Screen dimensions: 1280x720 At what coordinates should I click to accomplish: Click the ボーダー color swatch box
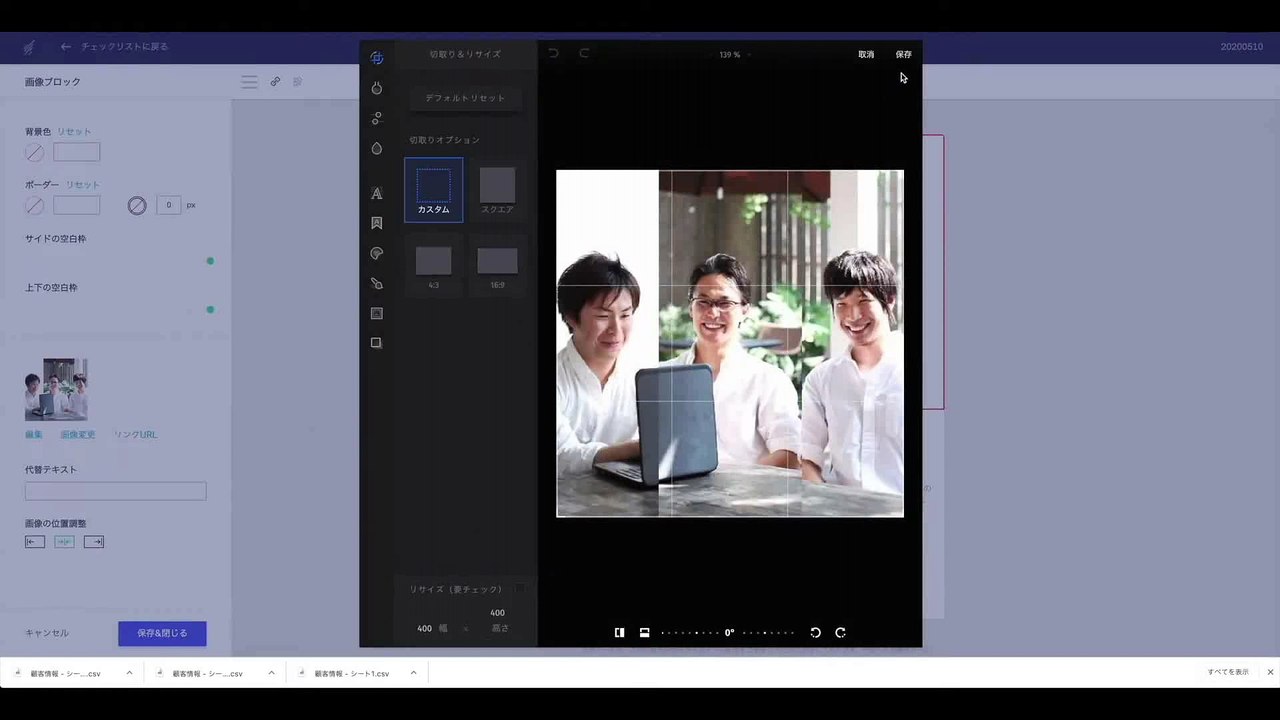click(77, 205)
